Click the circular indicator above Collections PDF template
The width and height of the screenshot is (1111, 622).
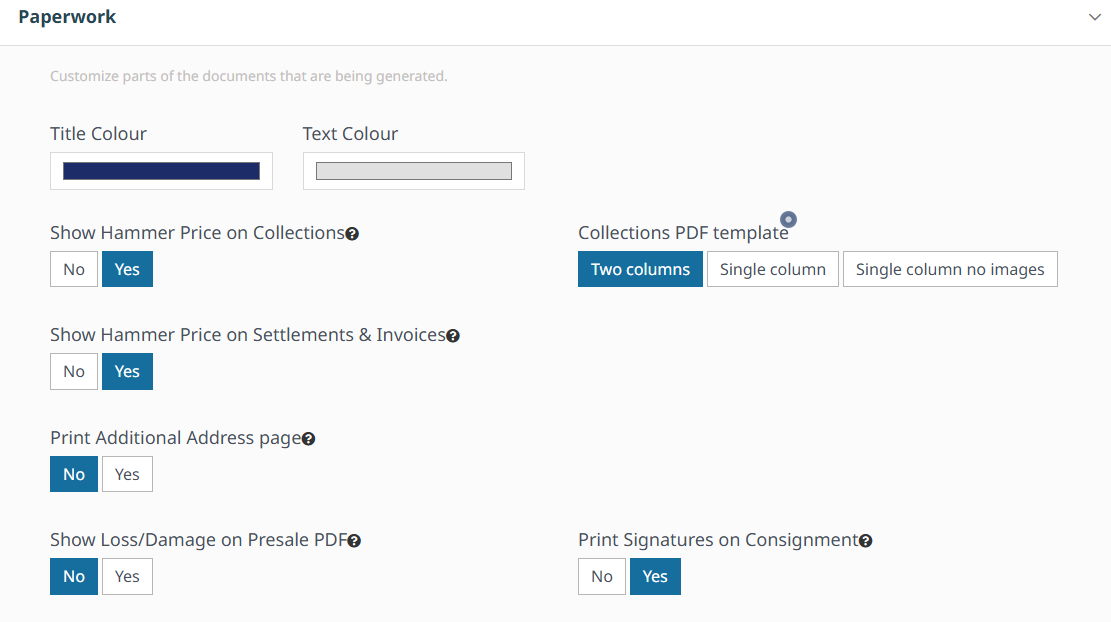[x=788, y=219]
